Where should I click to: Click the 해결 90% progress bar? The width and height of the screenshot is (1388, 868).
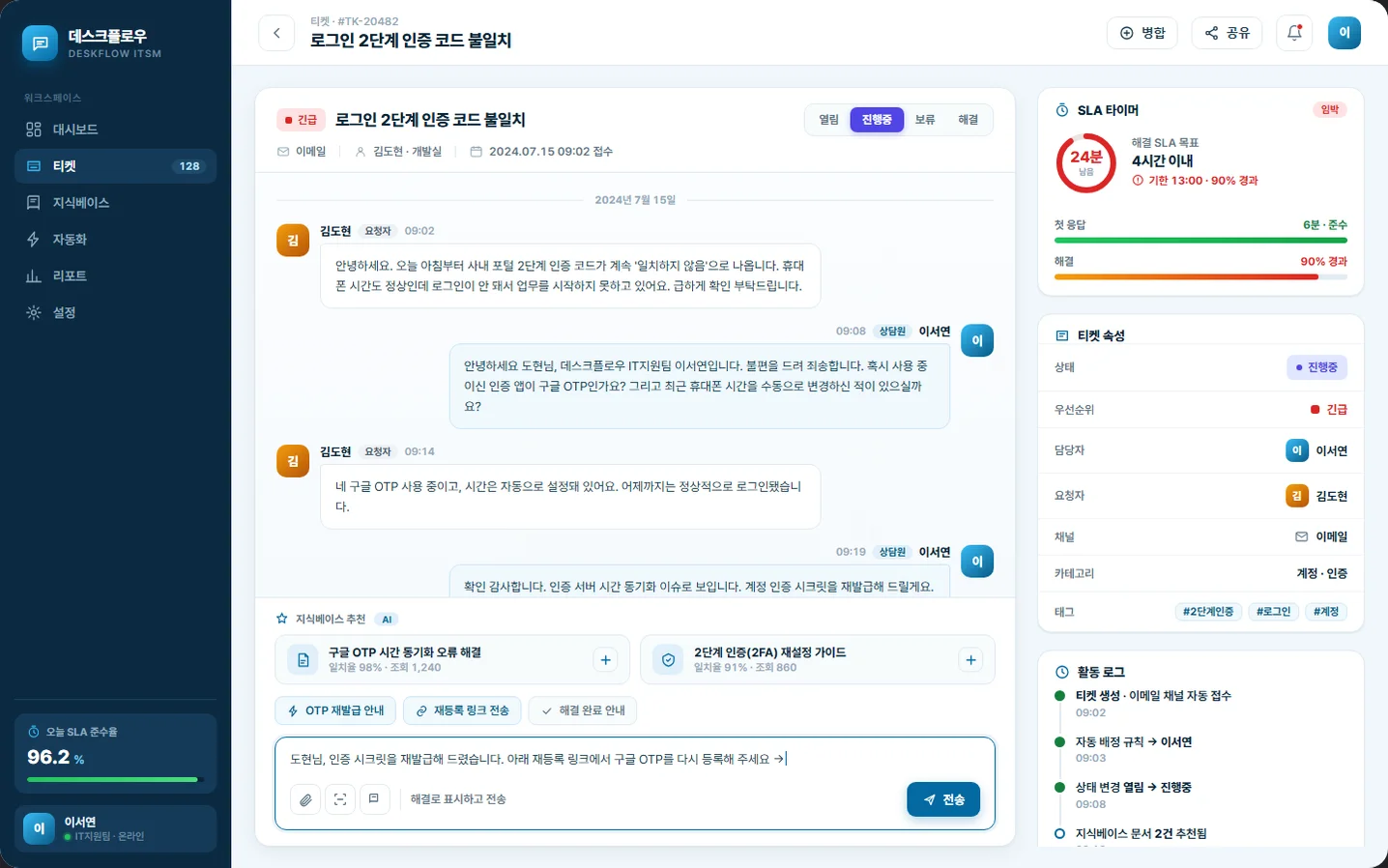click(x=1200, y=276)
